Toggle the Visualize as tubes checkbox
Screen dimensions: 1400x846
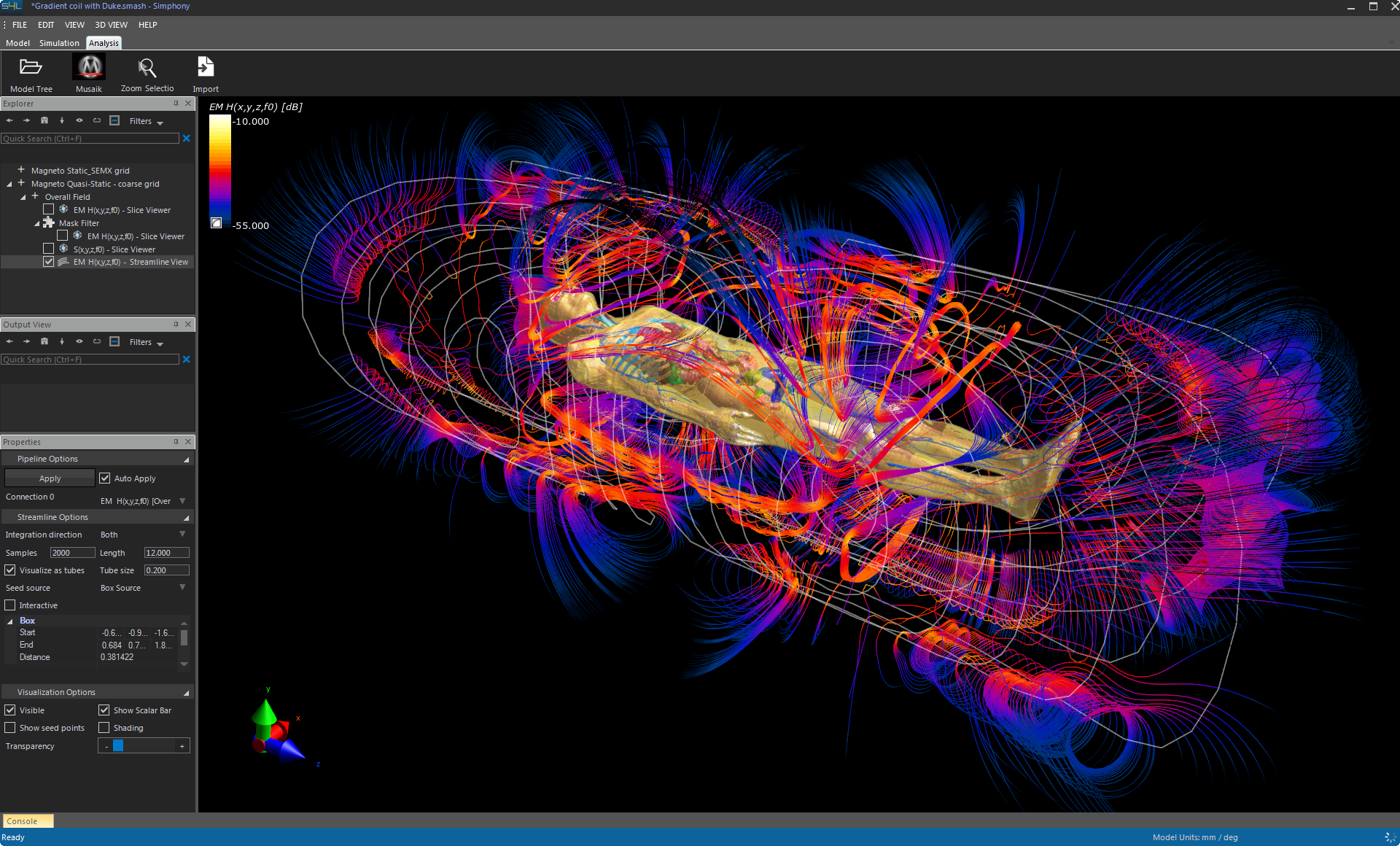tap(10, 570)
